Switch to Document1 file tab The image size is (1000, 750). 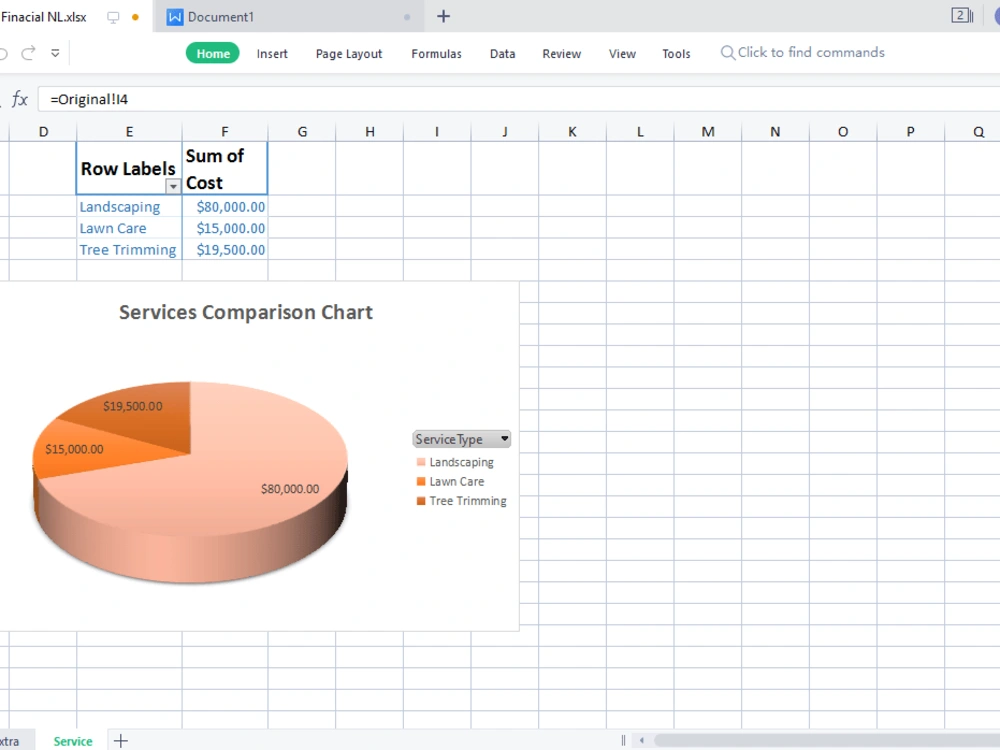coord(289,17)
